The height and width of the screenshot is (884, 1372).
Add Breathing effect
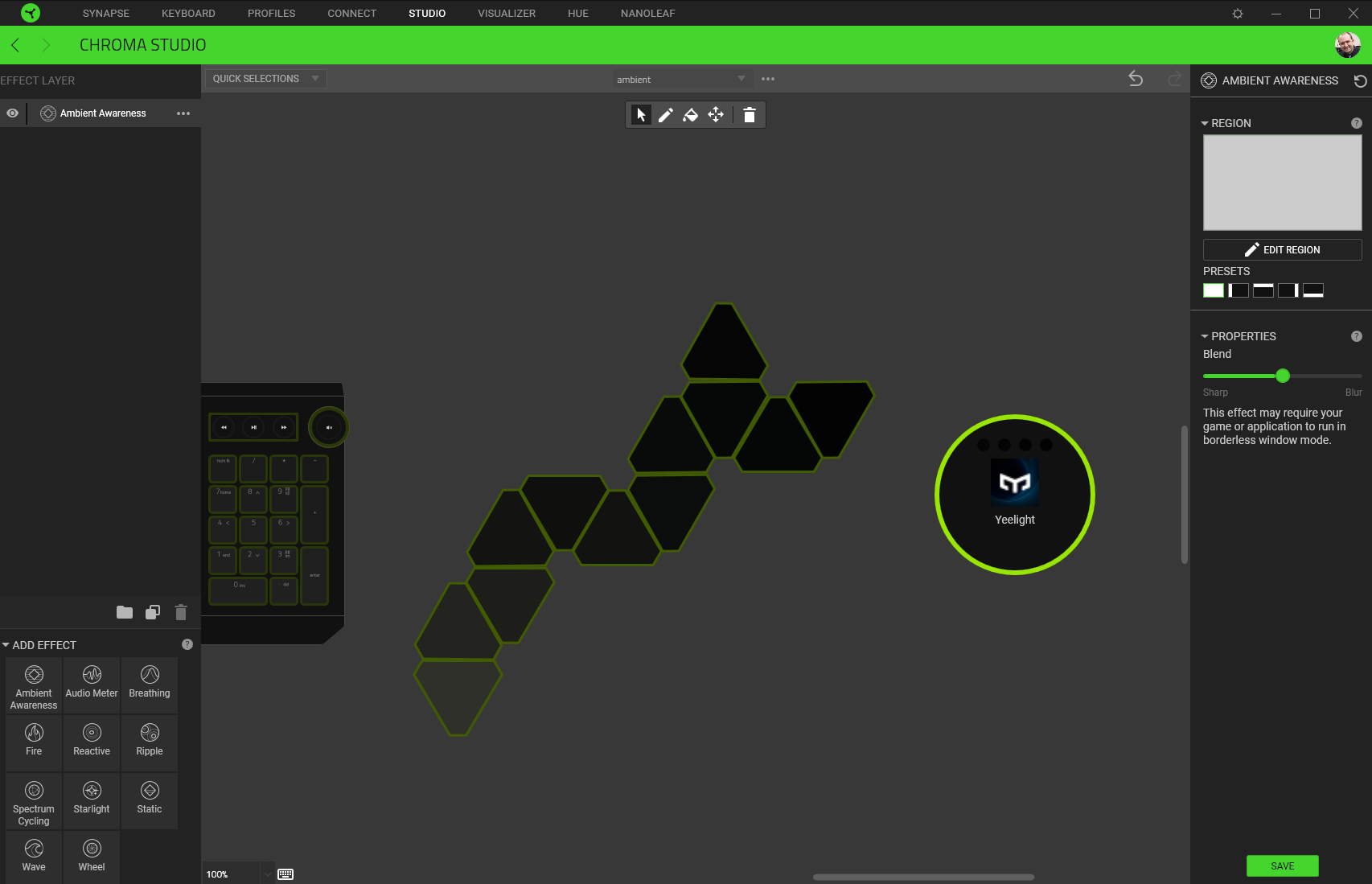click(x=150, y=686)
